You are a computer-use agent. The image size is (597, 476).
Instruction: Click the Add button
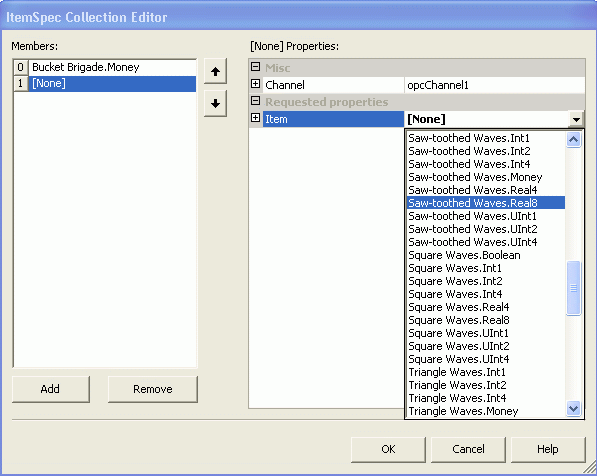pos(51,389)
